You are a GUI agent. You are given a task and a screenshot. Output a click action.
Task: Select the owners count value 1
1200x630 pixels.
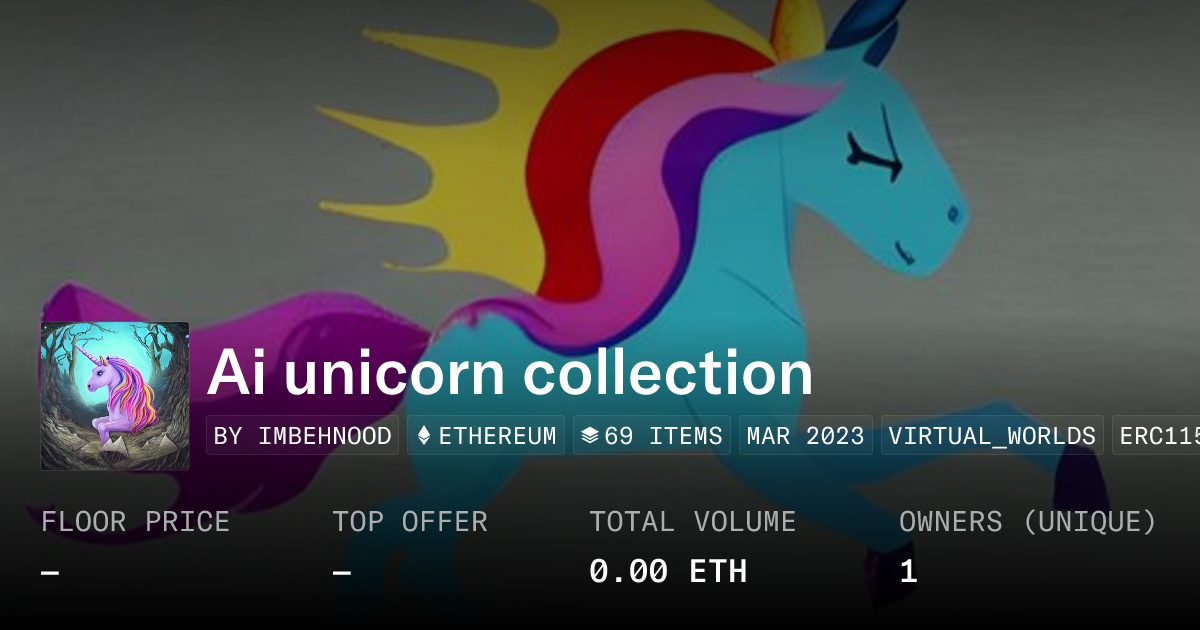(908, 572)
